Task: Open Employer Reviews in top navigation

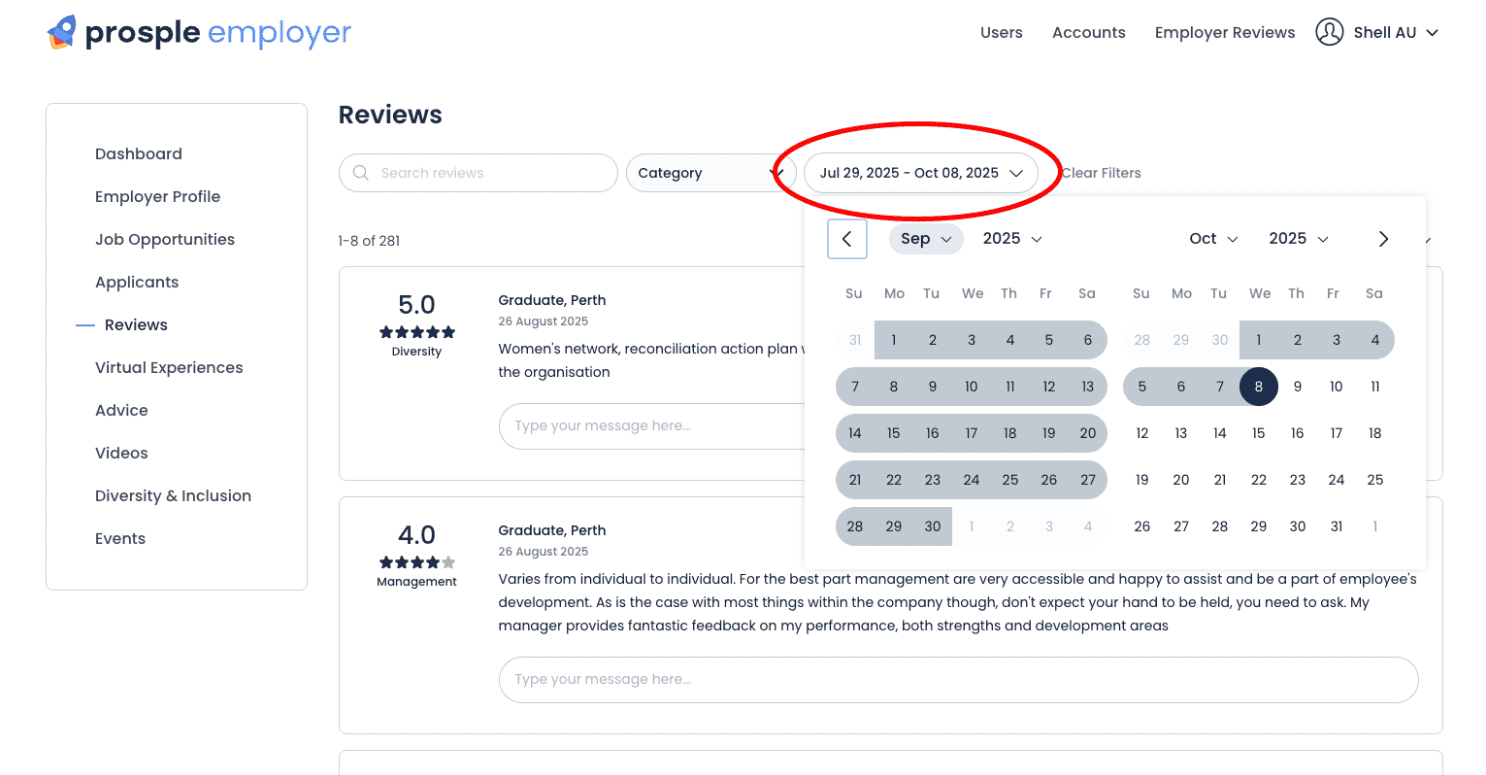Action: (x=1225, y=33)
